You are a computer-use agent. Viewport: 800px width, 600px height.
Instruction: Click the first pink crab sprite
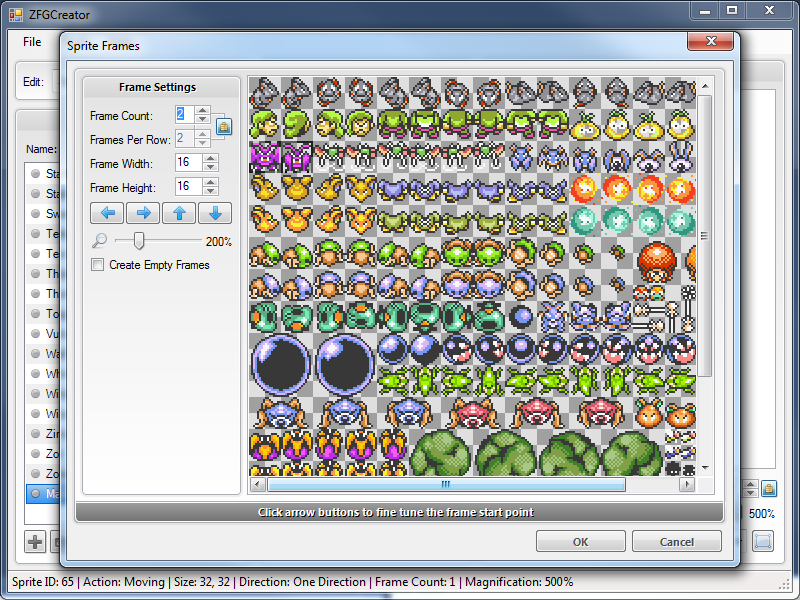(x=472, y=413)
